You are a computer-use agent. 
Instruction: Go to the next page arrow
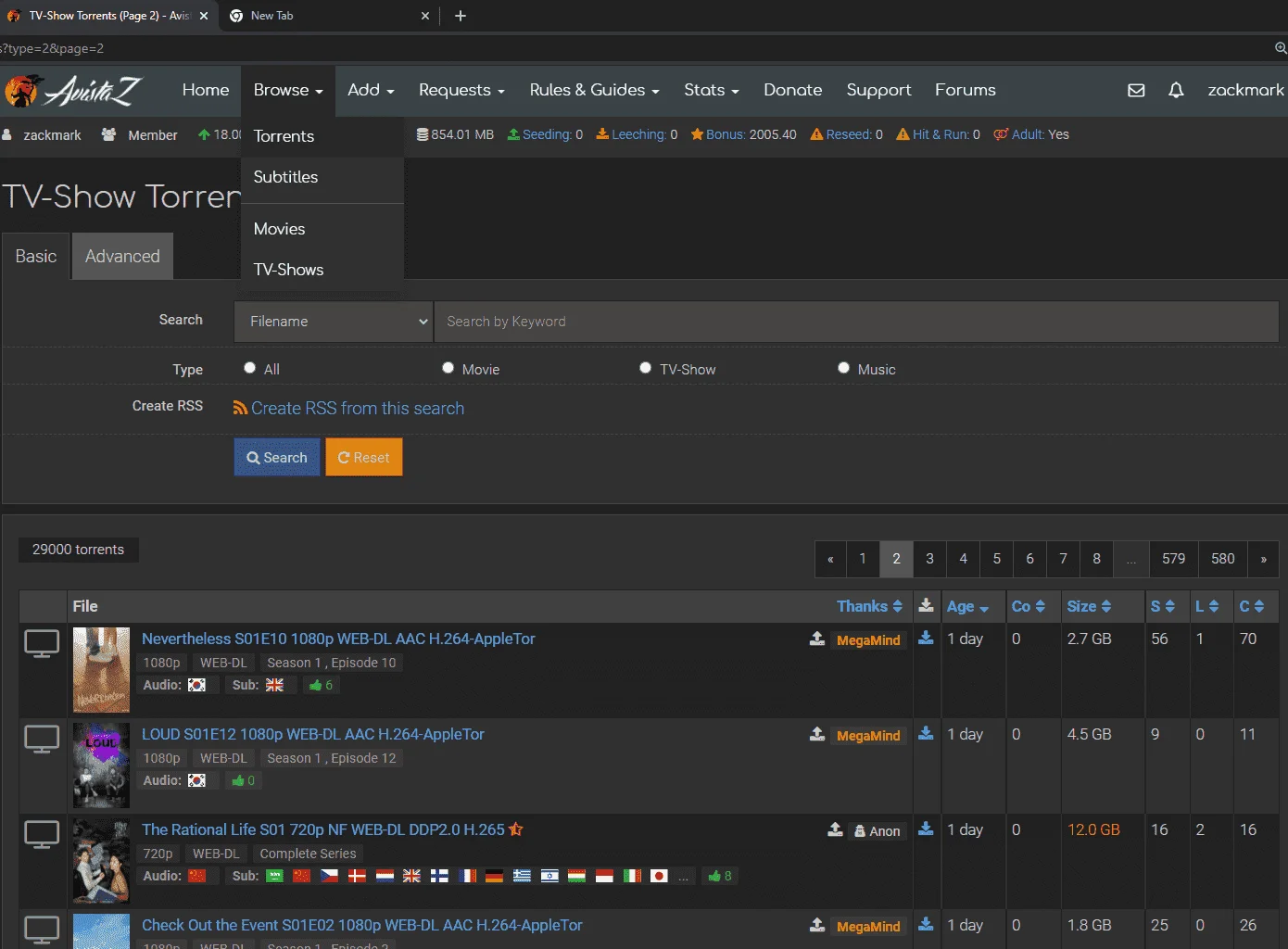[x=1263, y=559]
